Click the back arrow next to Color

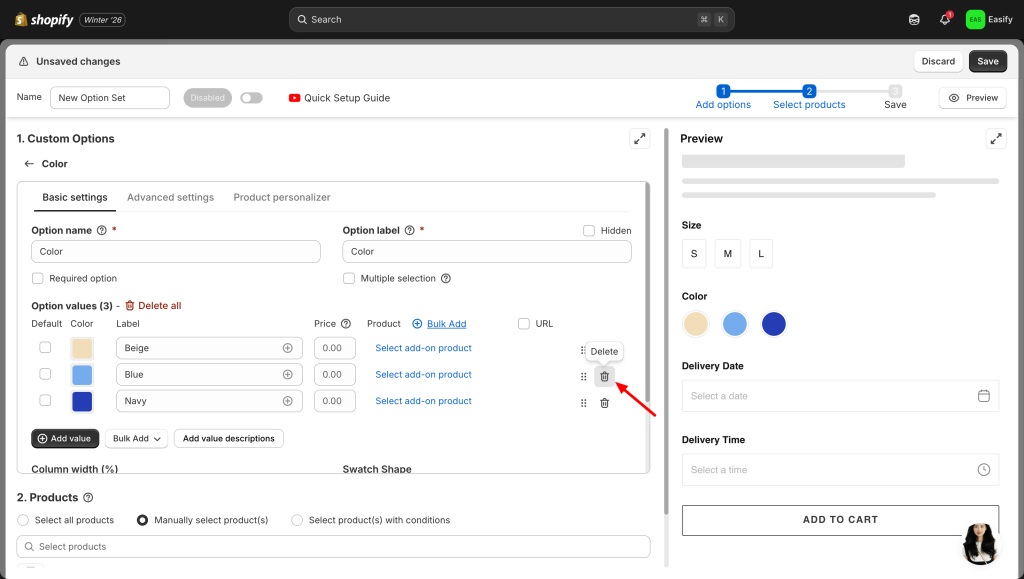(29, 164)
